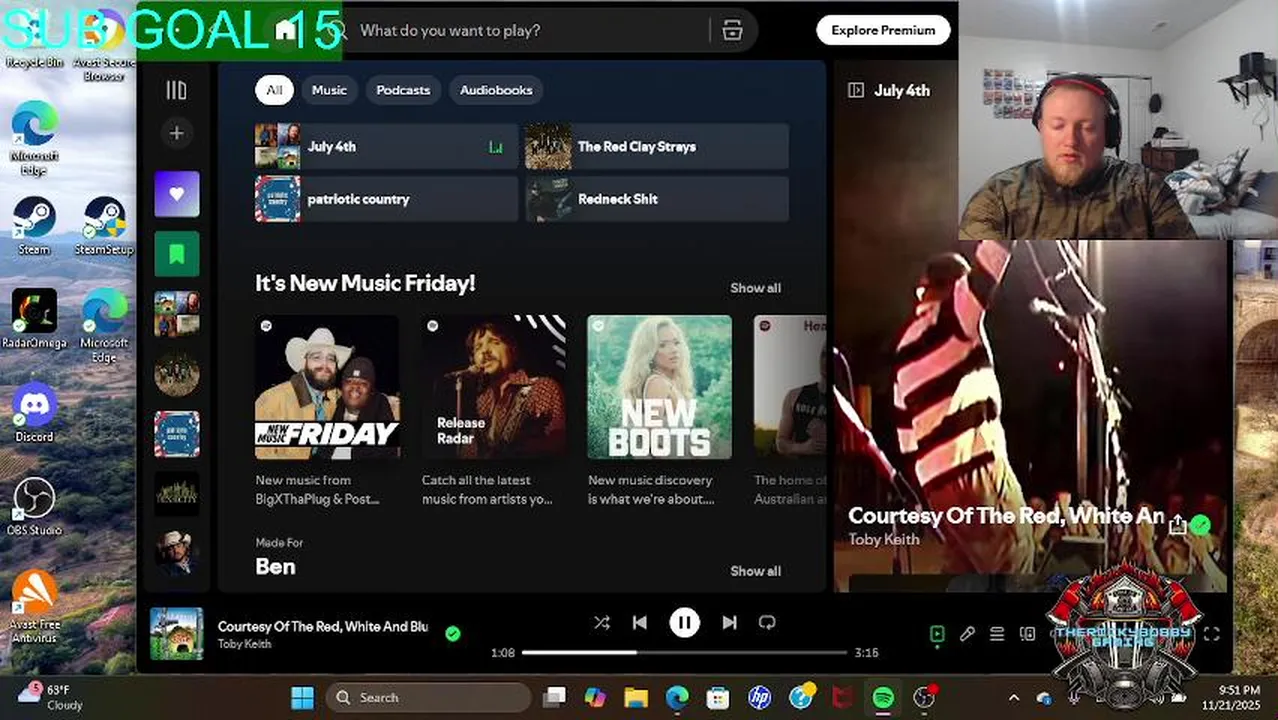Screen dimensions: 1278x720
Task: Select the Music filter chip
Action: tap(329, 90)
